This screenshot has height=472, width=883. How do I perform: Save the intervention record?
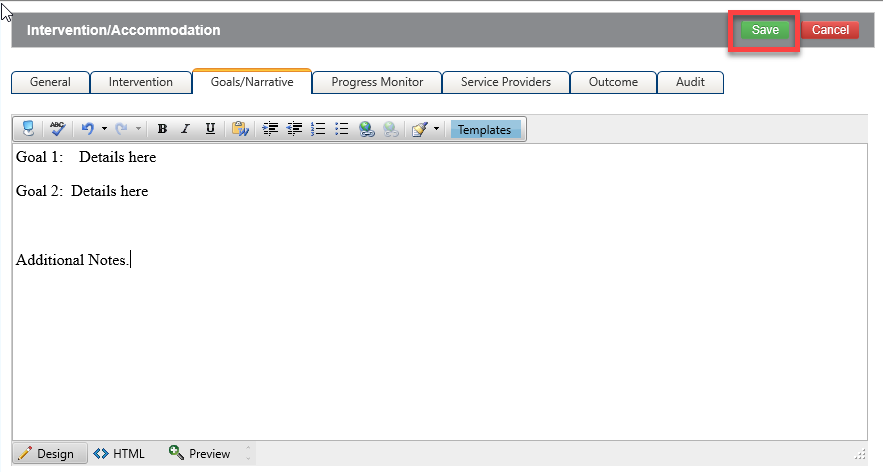pos(765,30)
